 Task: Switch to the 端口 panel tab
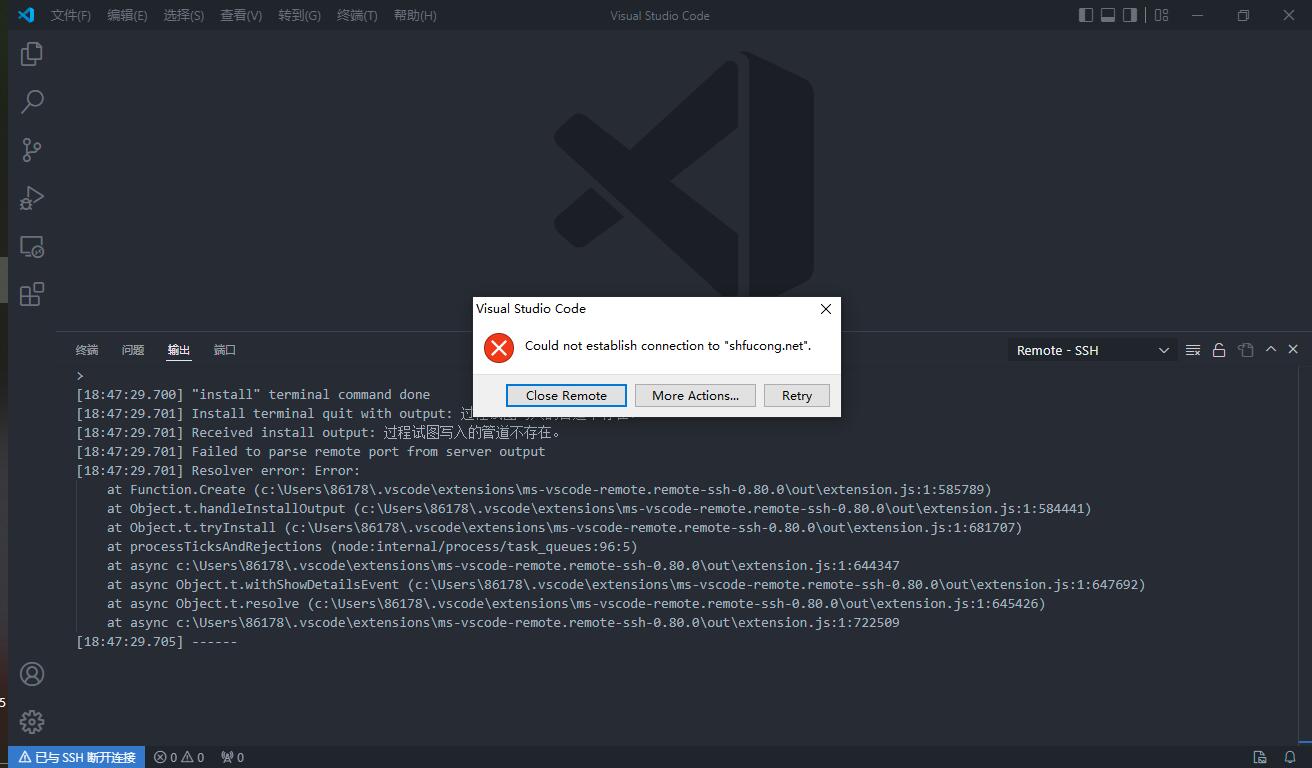point(225,350)
